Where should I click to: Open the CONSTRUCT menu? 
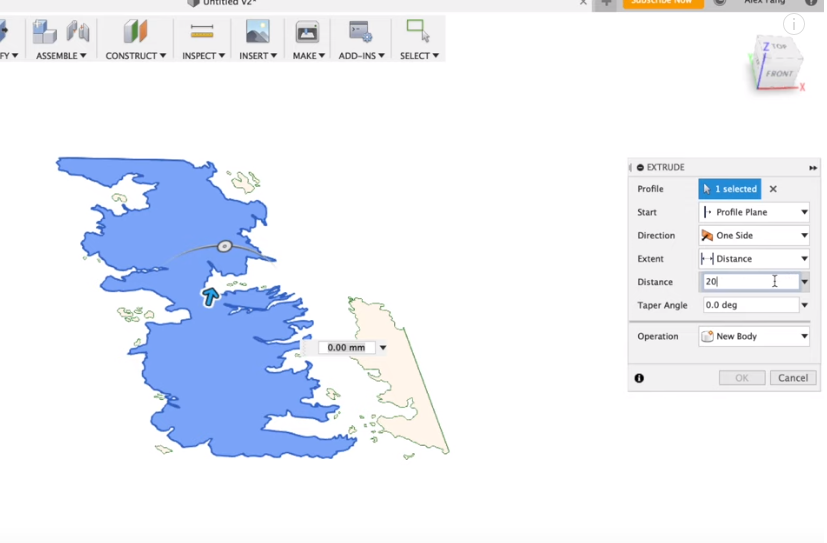136,55
